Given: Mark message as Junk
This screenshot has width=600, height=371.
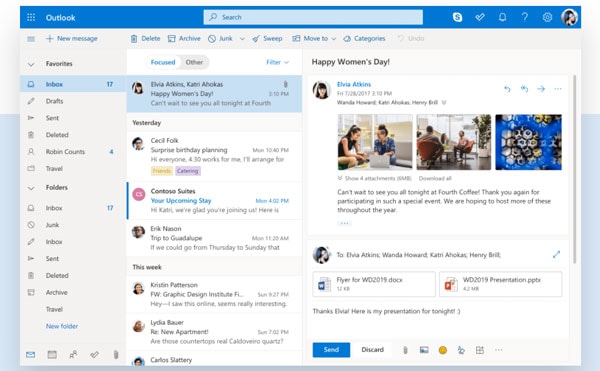Looking at the screenshot, I should [x=220, y=39].
